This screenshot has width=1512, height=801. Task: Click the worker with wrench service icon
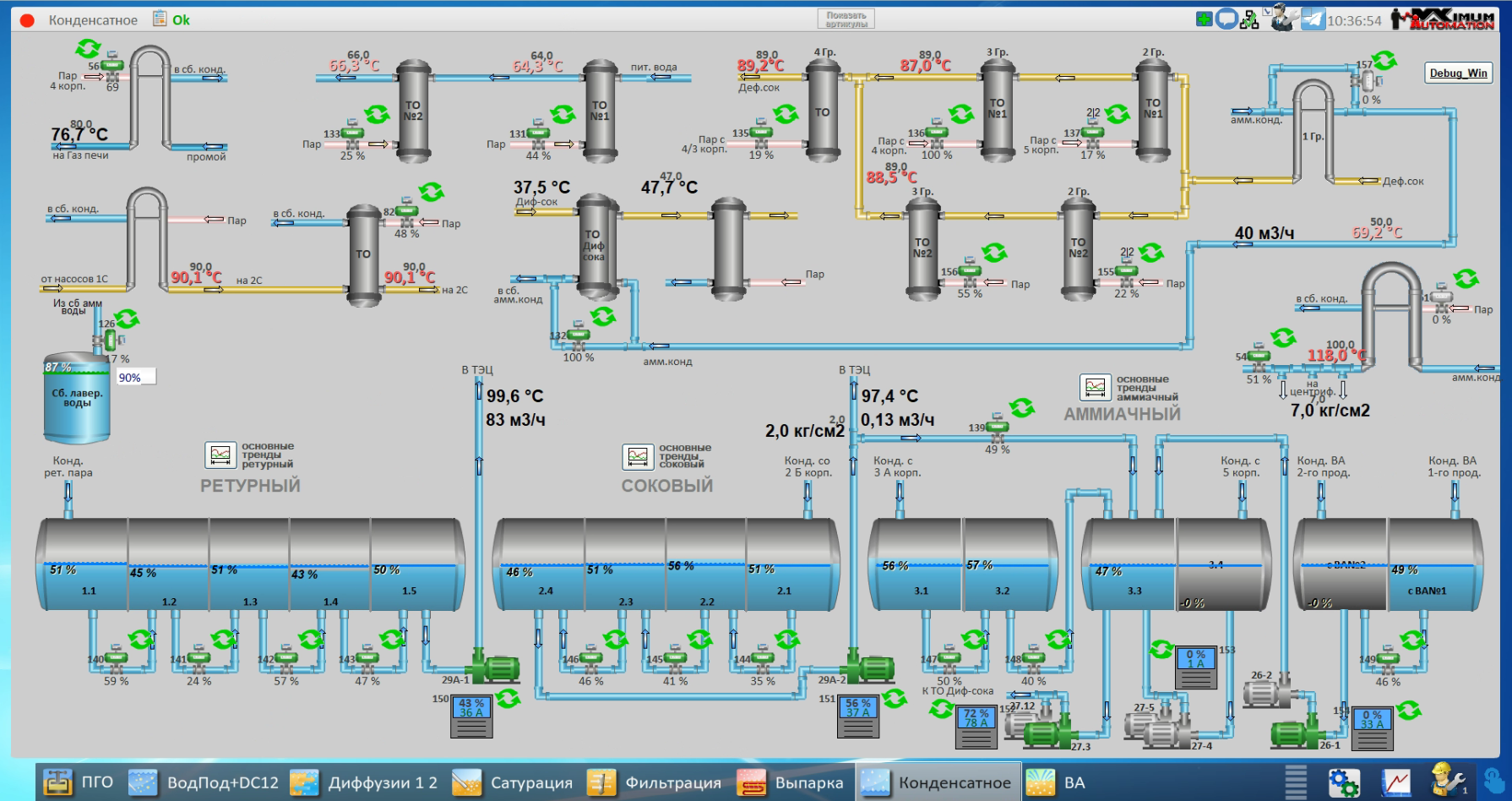pos(1447,781)
